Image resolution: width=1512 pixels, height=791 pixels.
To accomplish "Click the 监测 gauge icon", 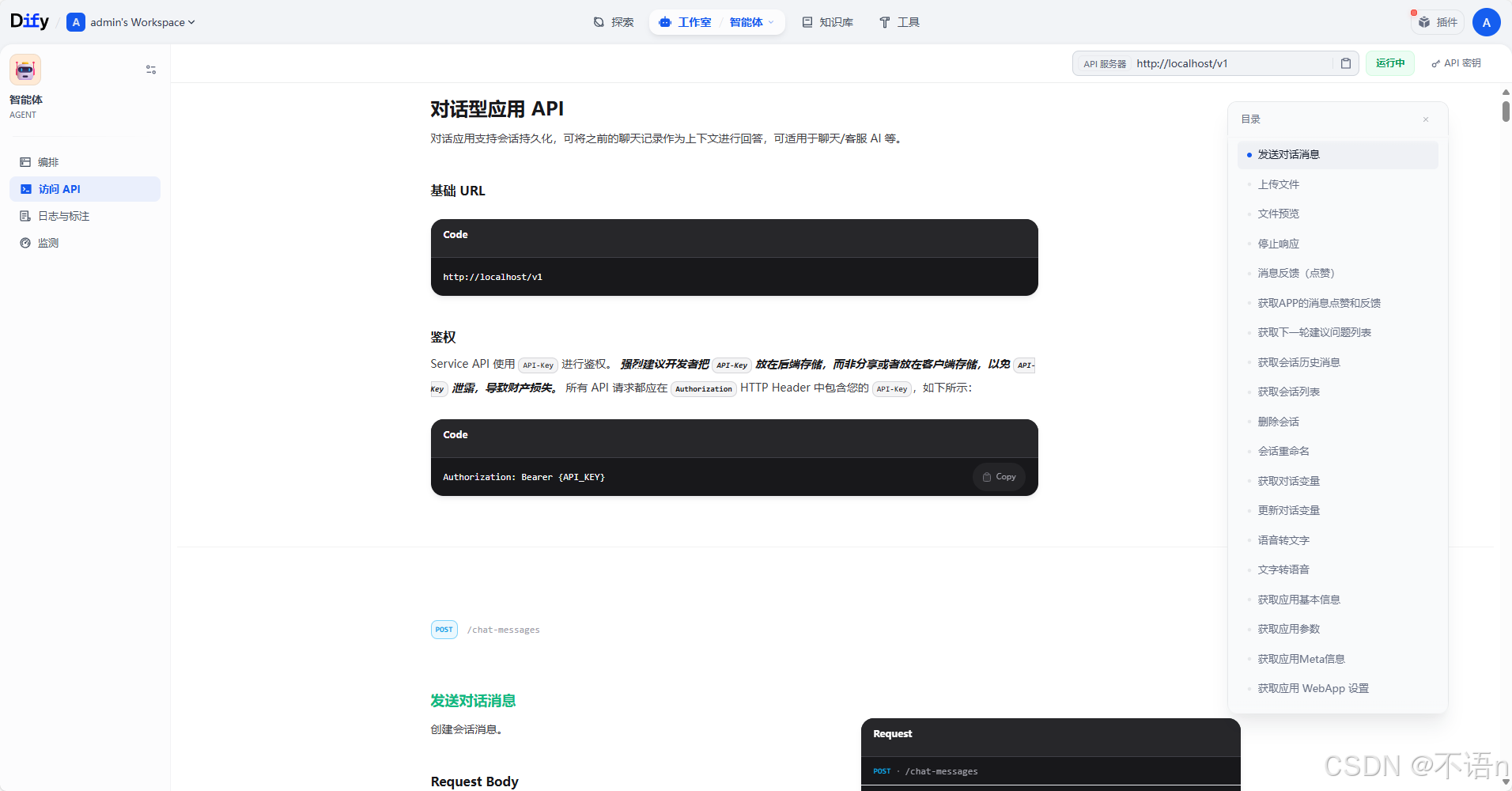I will tap(25, 243).
